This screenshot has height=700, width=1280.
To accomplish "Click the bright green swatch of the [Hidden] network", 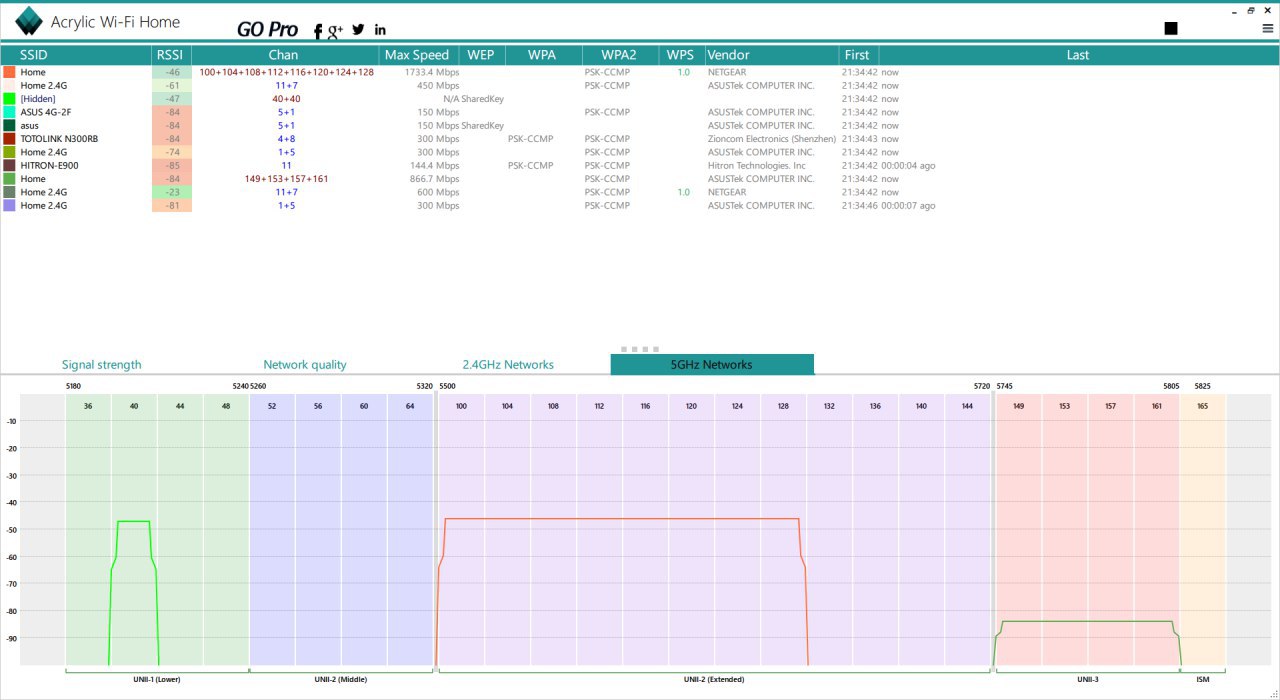I will click(9, 99).
